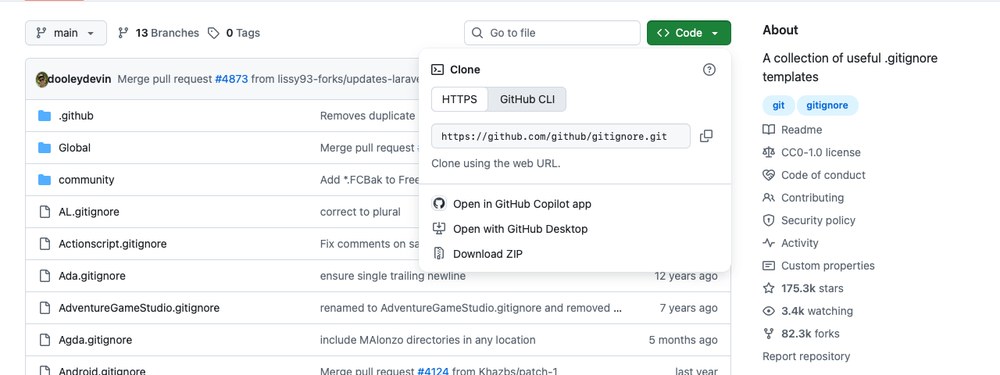
Task: Switch to the HTTPS clone tab
Action: click(x=460, y=99)
